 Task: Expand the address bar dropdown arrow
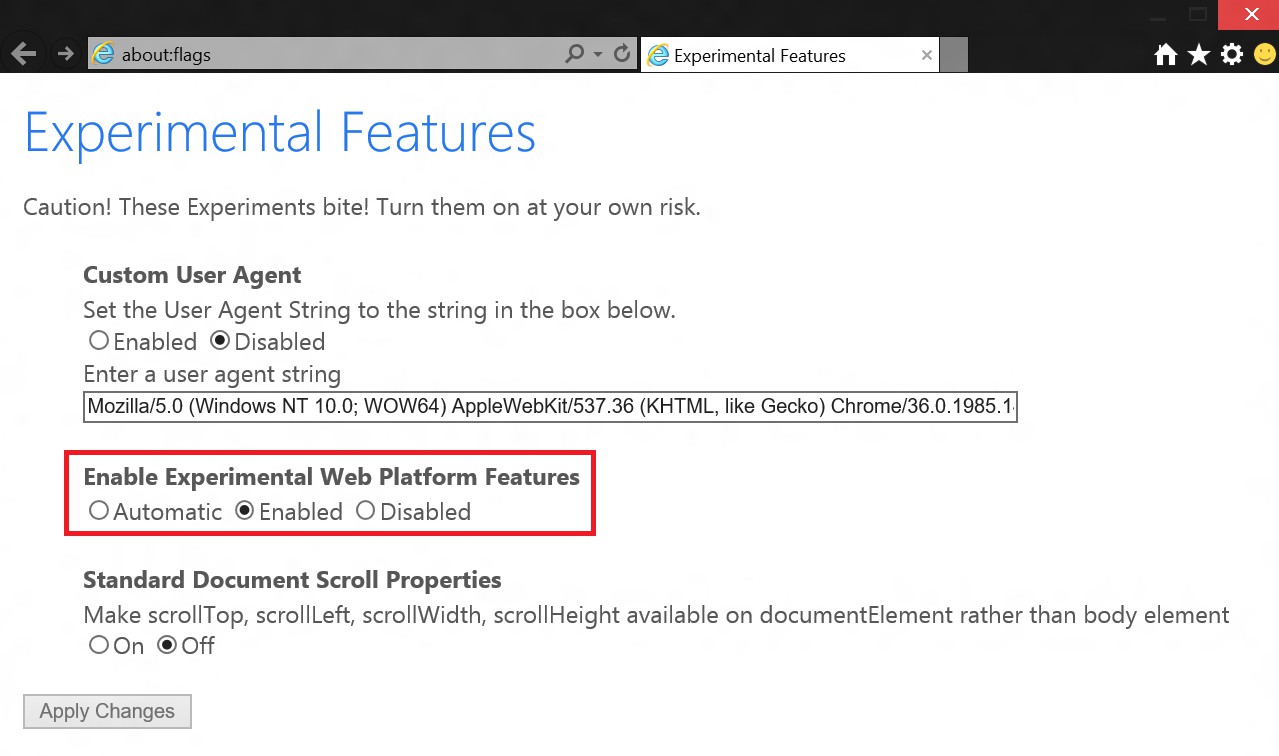(x=598, y=54)
